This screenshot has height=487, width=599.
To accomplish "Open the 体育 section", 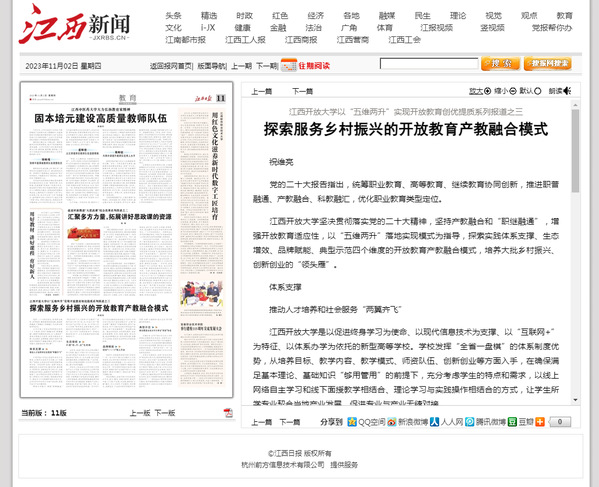I will click(384, 28).
